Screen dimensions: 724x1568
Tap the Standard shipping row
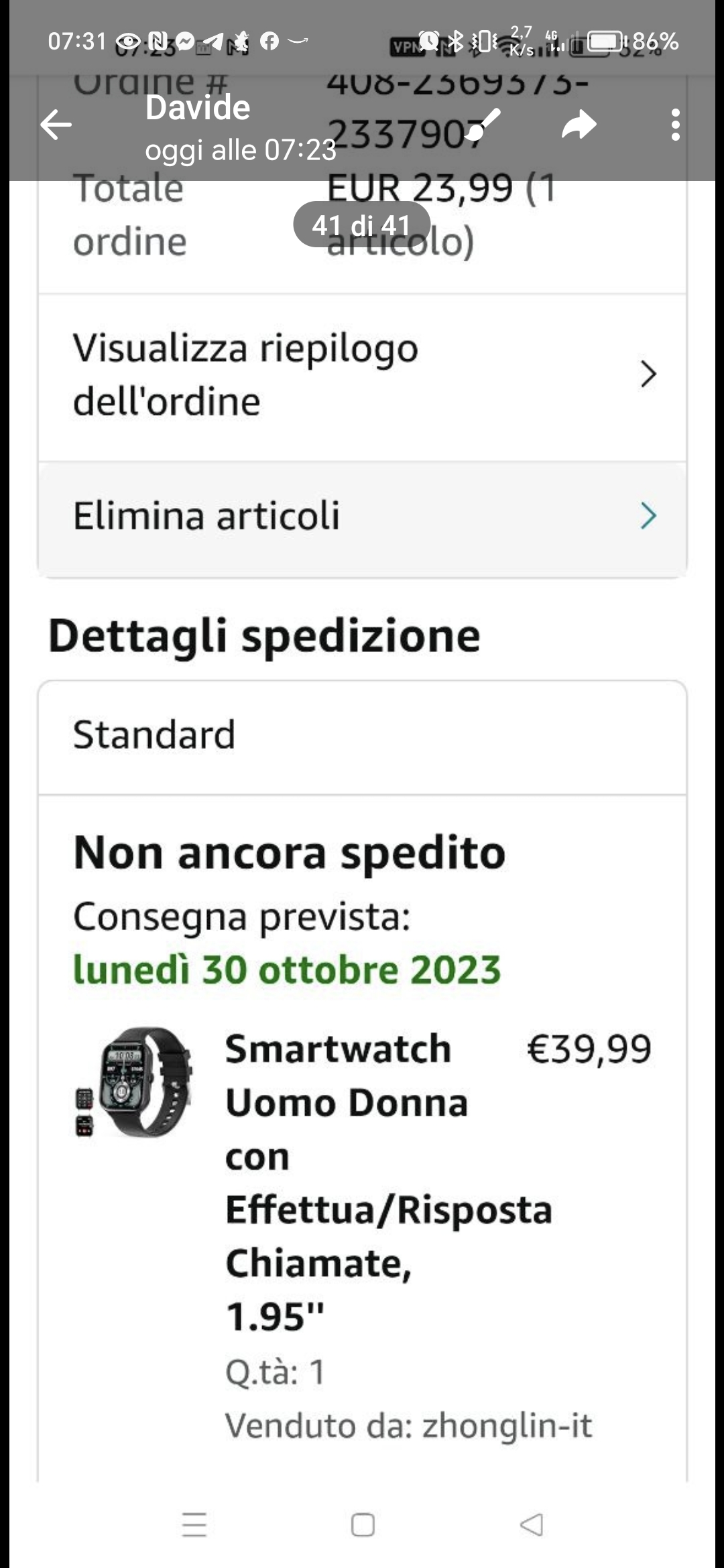click(362, 737)
